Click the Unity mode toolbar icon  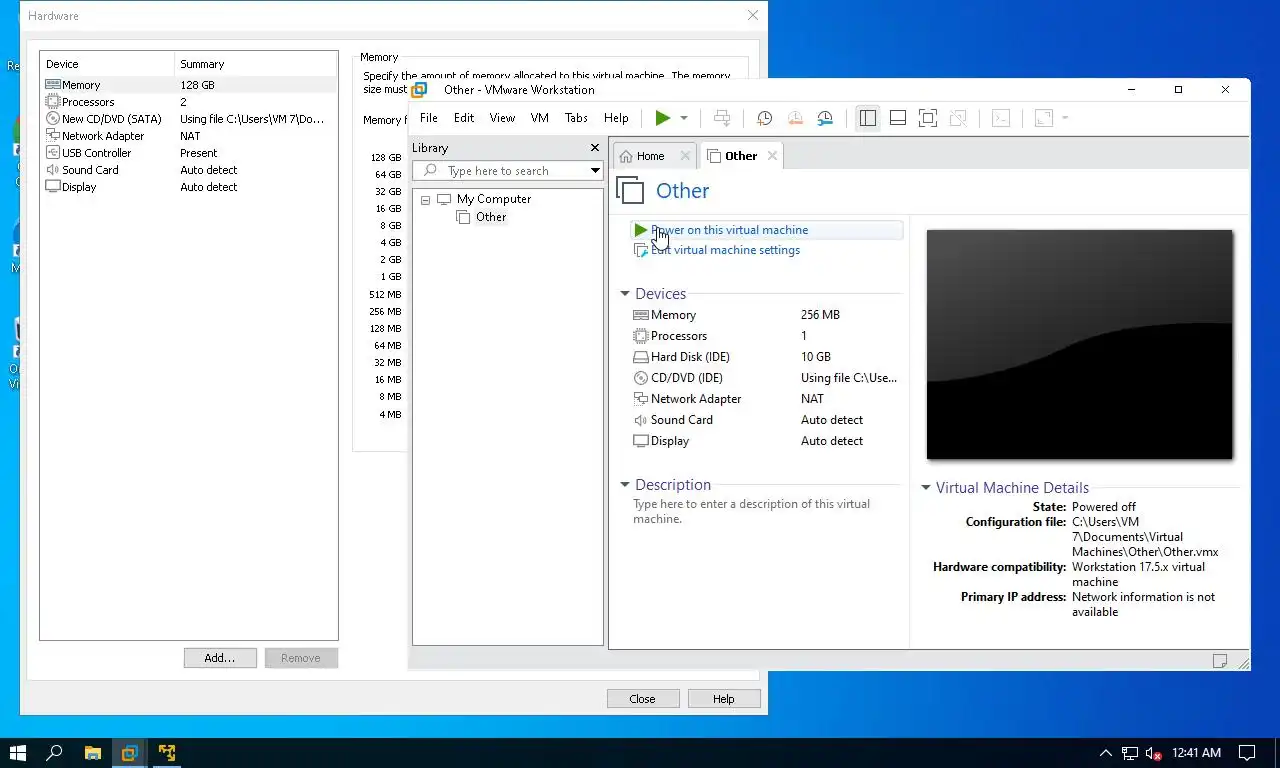(958, 118)
